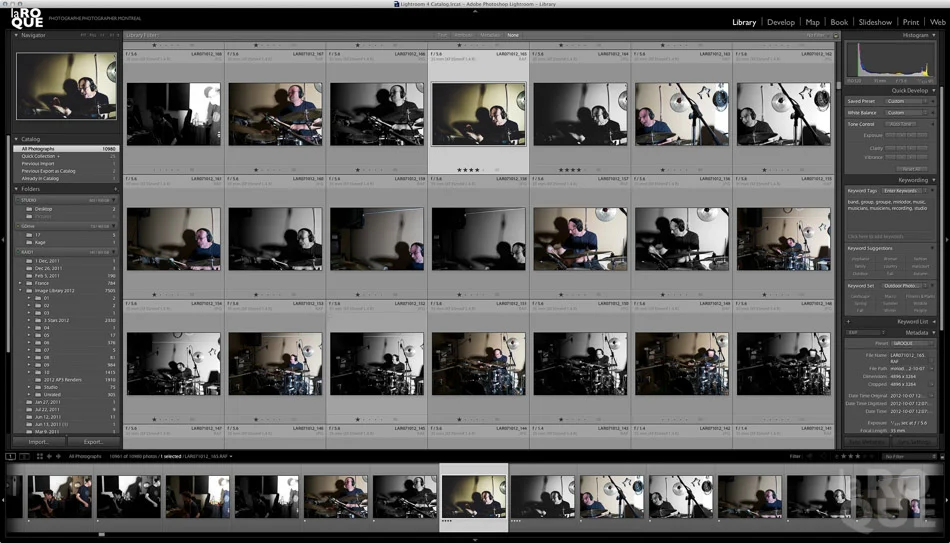Click the Sync Metadata button
This screenshot has height=543, width=950.
point(866,442)
